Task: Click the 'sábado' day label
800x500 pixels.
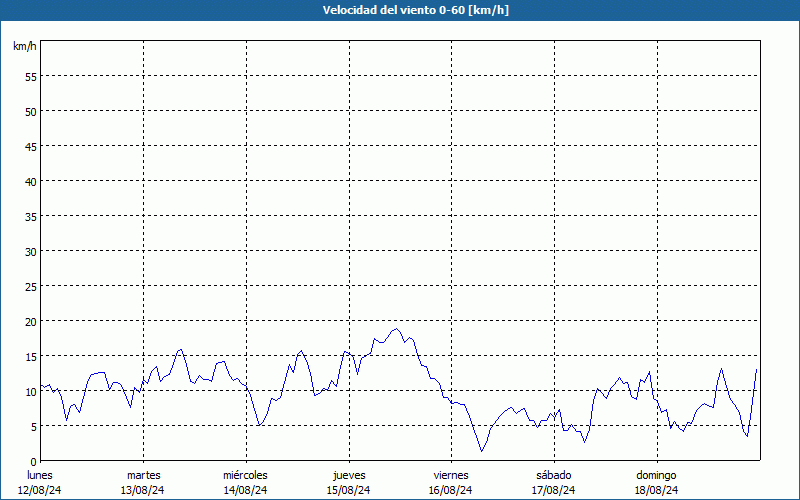Action: pyautogui.click(x=554, y=475)
